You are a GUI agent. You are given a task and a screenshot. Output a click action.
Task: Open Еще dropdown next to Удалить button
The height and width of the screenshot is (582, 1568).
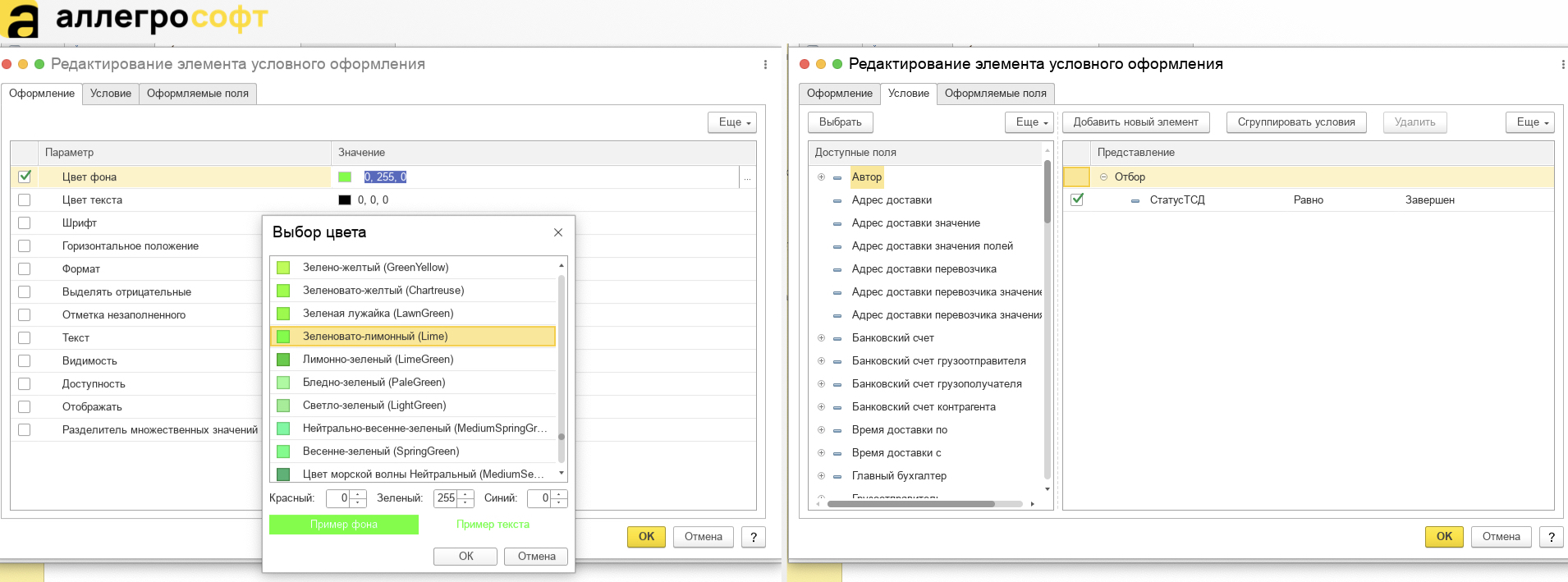point(1530,122)
